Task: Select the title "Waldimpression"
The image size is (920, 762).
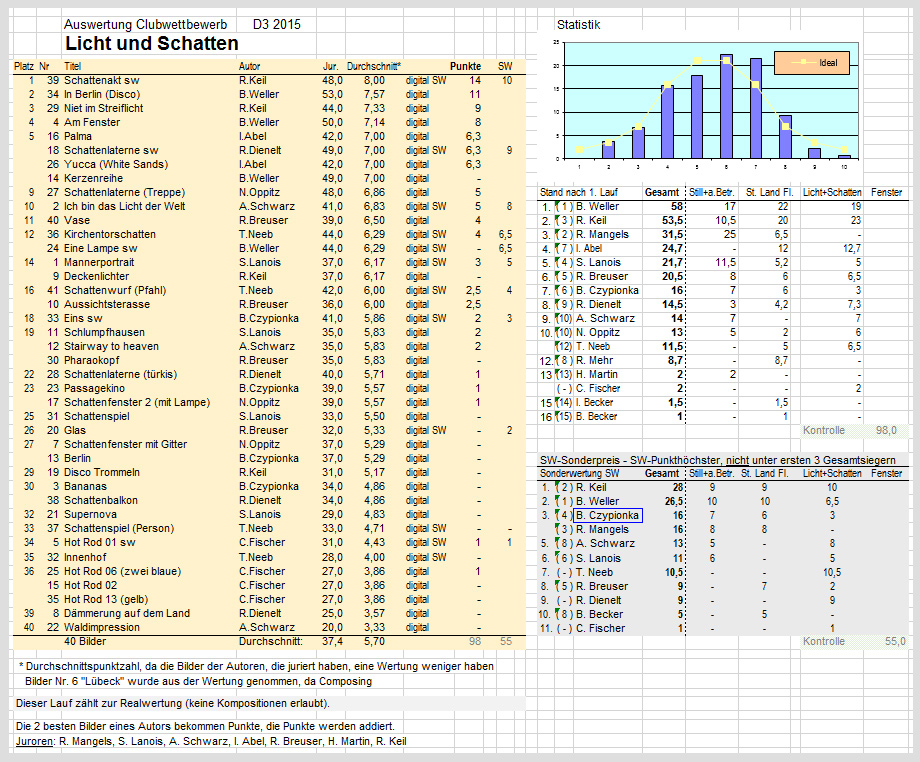Action: pos(102,628)
